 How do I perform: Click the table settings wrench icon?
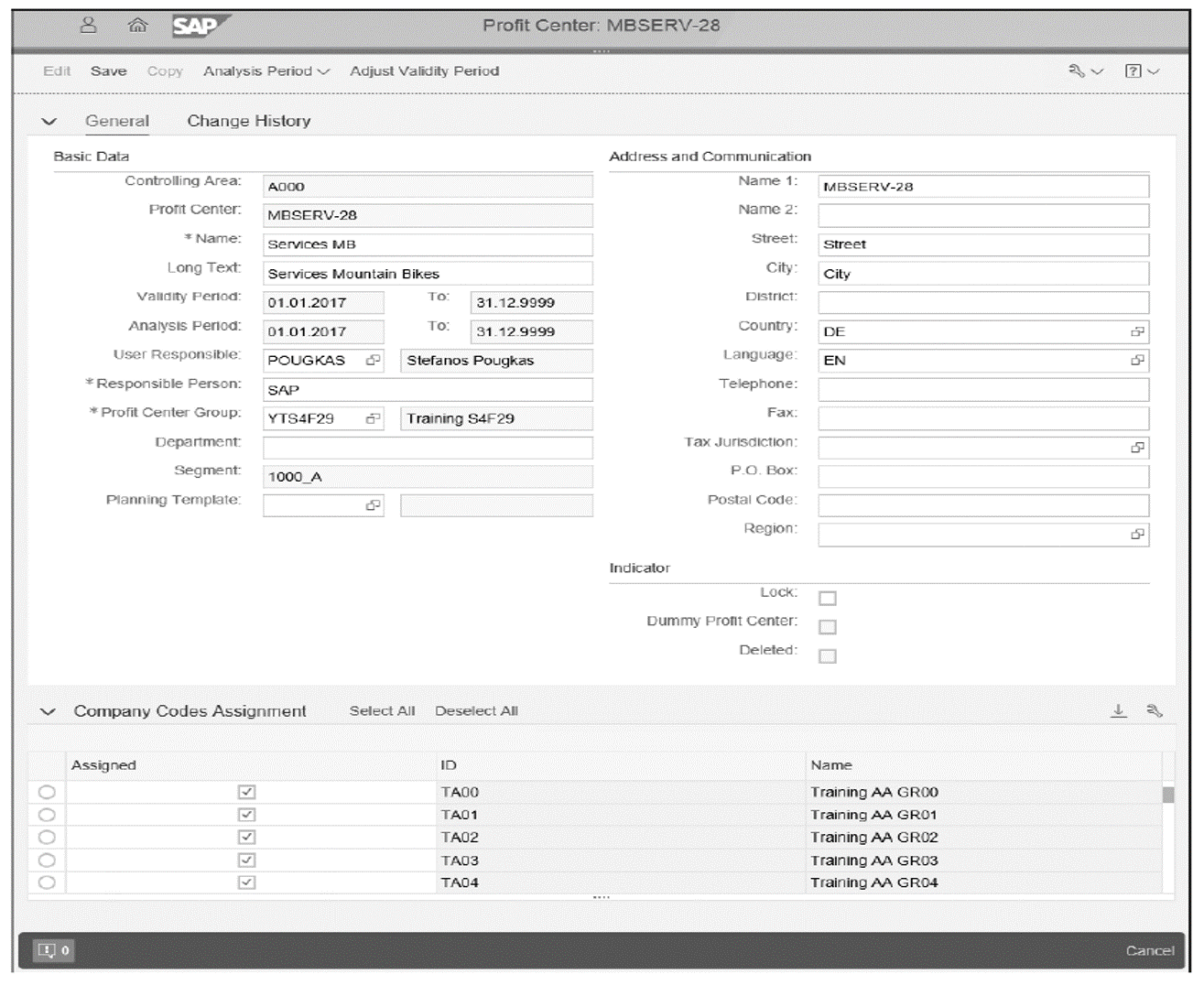pos(1154,710)
